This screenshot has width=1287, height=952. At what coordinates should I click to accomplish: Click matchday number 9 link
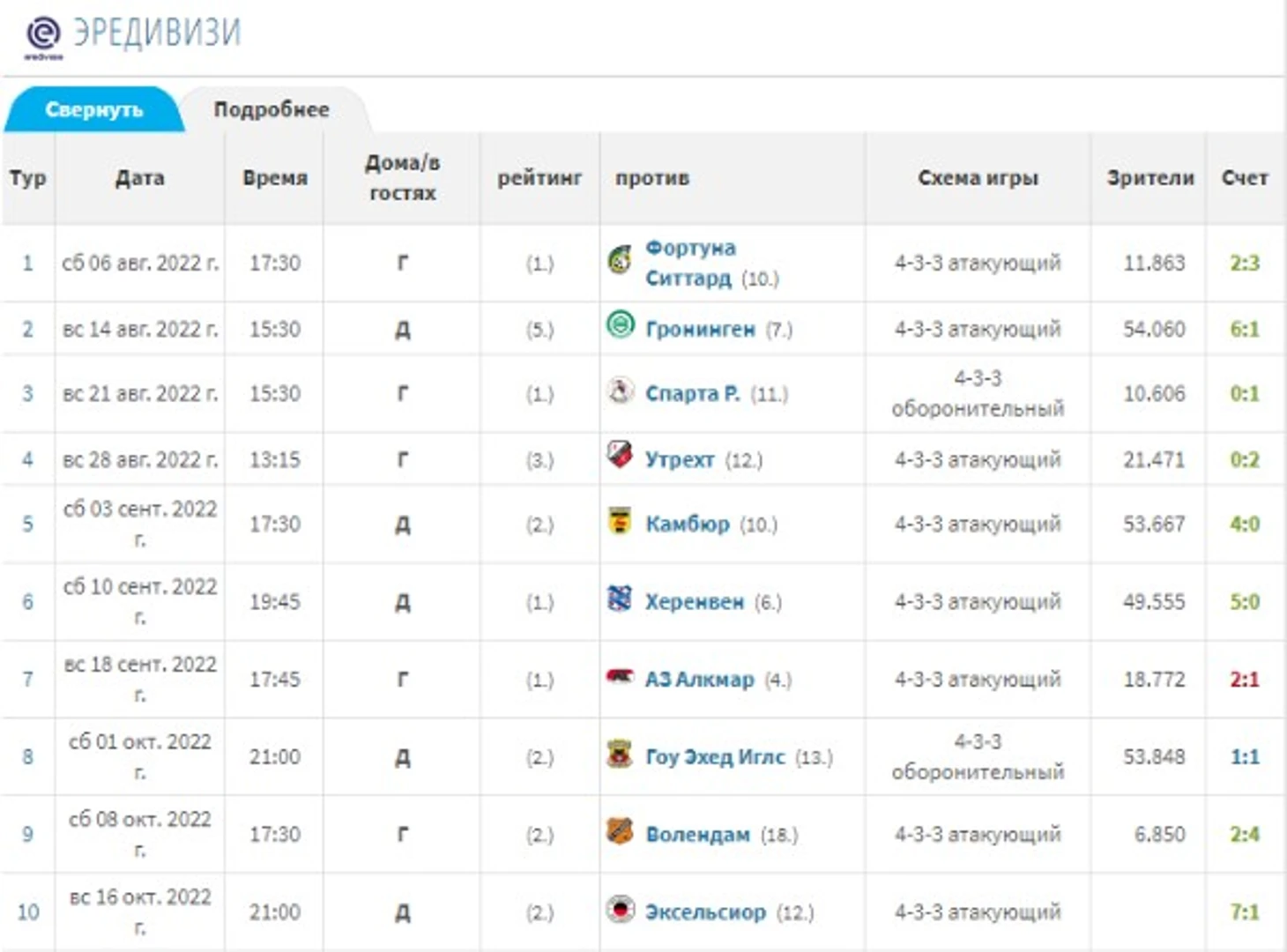pyautogui.click(x=27, y=834)
